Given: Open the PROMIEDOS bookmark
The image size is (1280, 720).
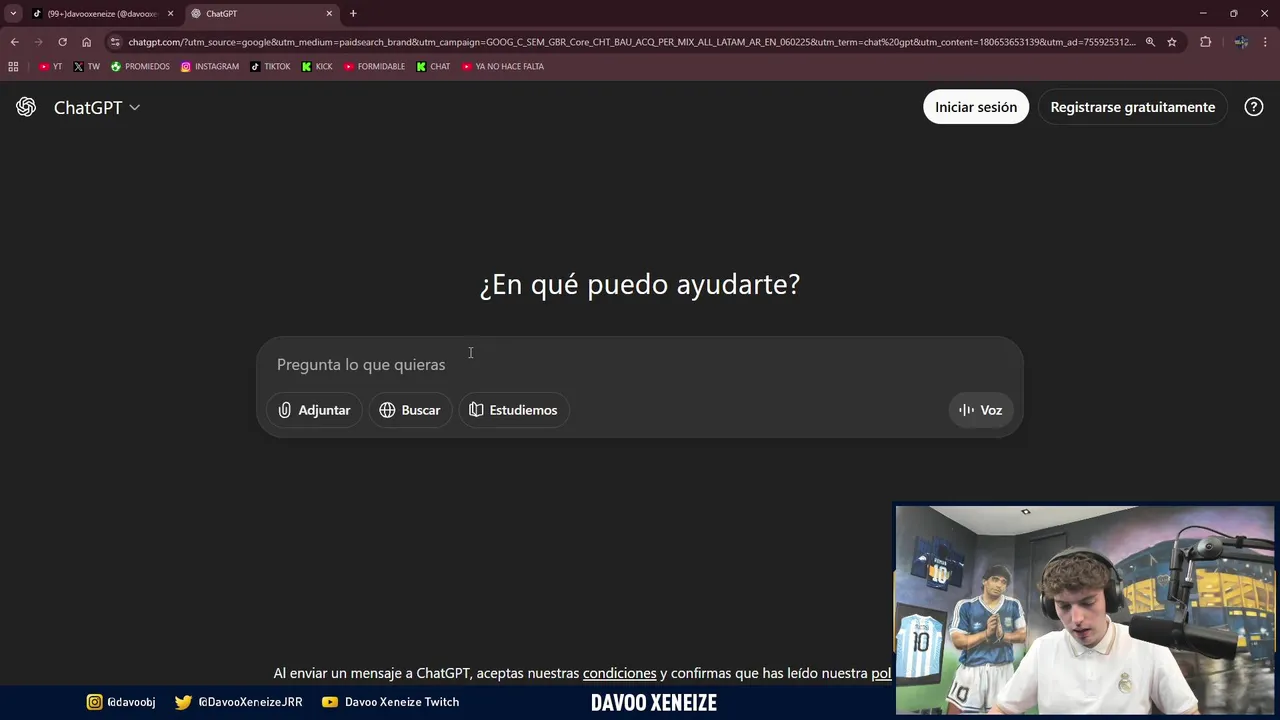Looking at the screenshot, I should [x=140, y=66].
